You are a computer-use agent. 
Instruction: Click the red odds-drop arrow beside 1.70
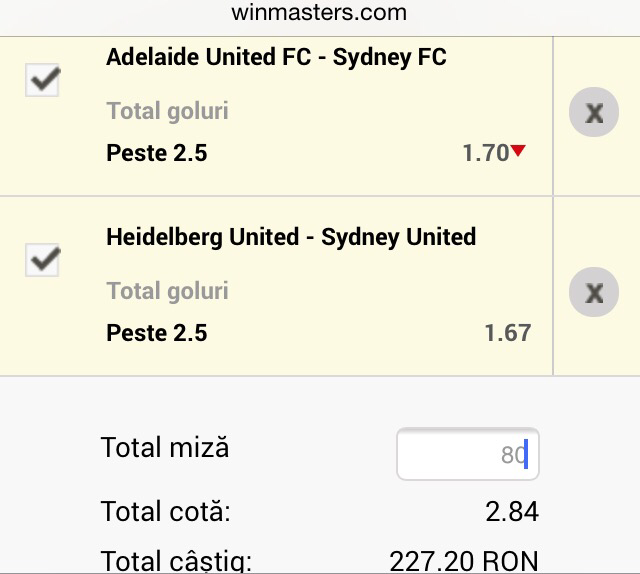coord(518,151)
